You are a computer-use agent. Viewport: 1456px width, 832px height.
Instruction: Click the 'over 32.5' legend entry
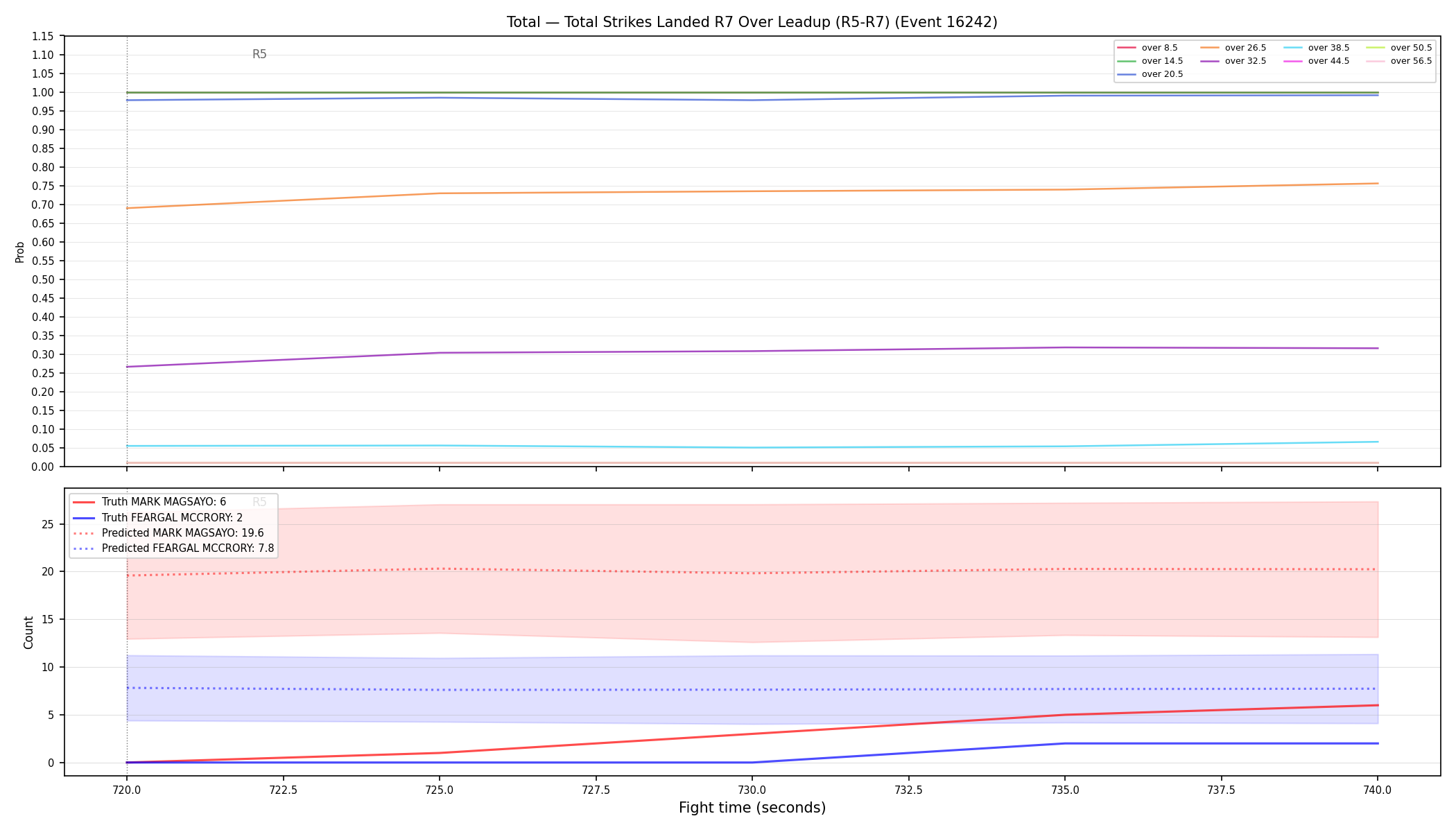(x=1233, y=61)
